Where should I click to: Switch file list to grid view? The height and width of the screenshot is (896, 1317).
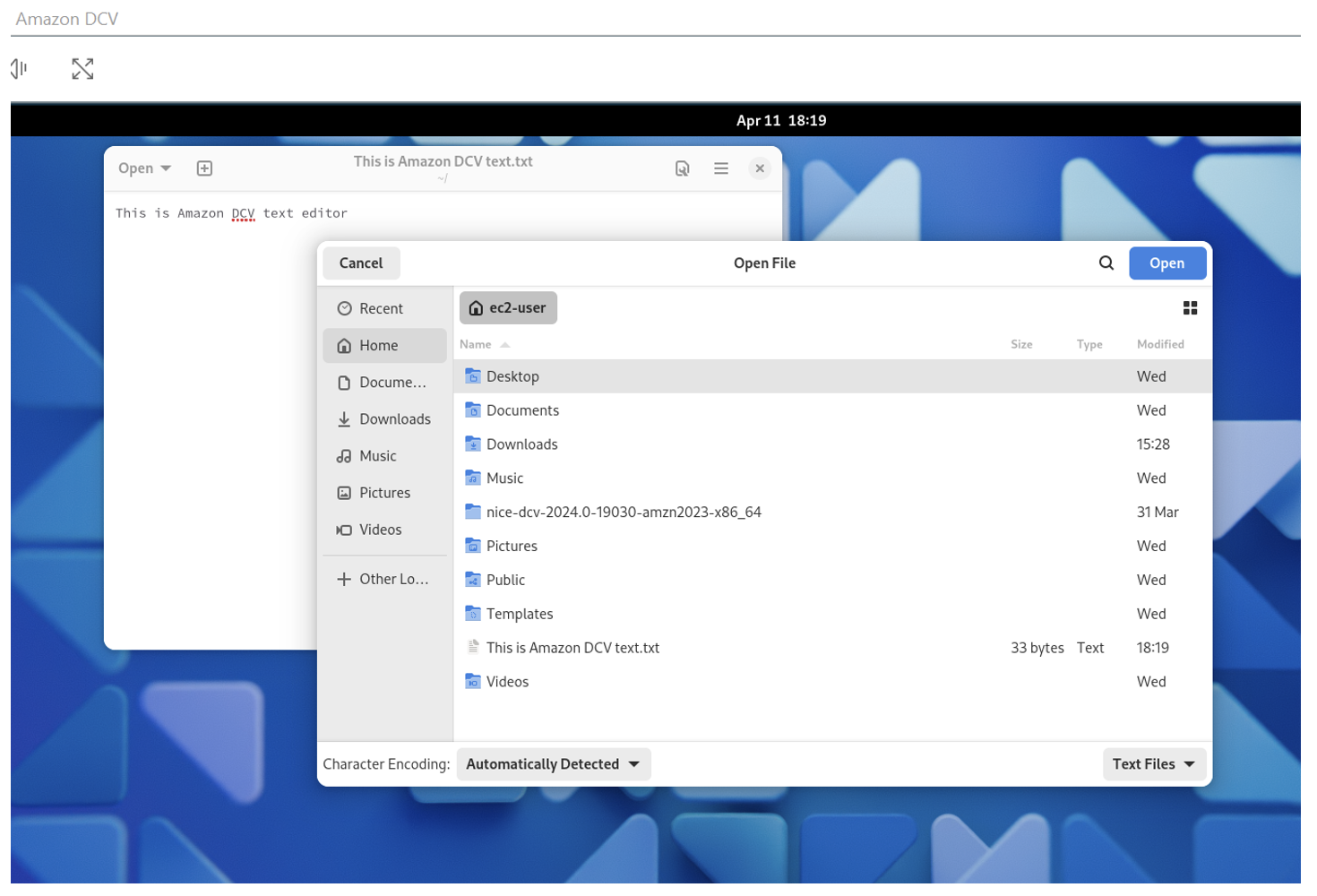click(x=1190, y=308)
